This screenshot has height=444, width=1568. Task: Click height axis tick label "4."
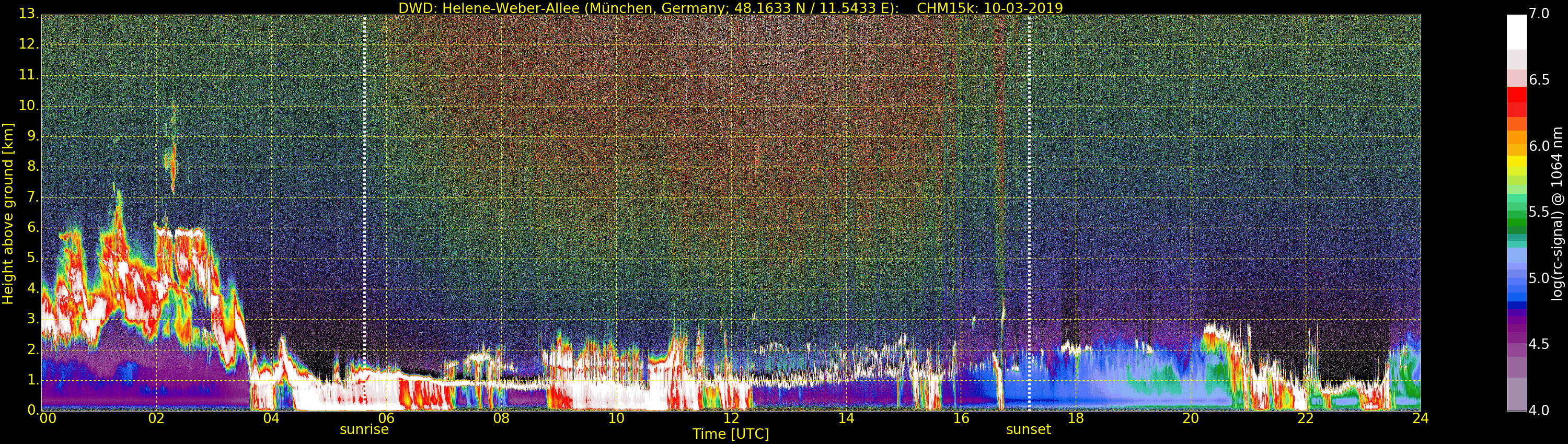pos(32,289)
